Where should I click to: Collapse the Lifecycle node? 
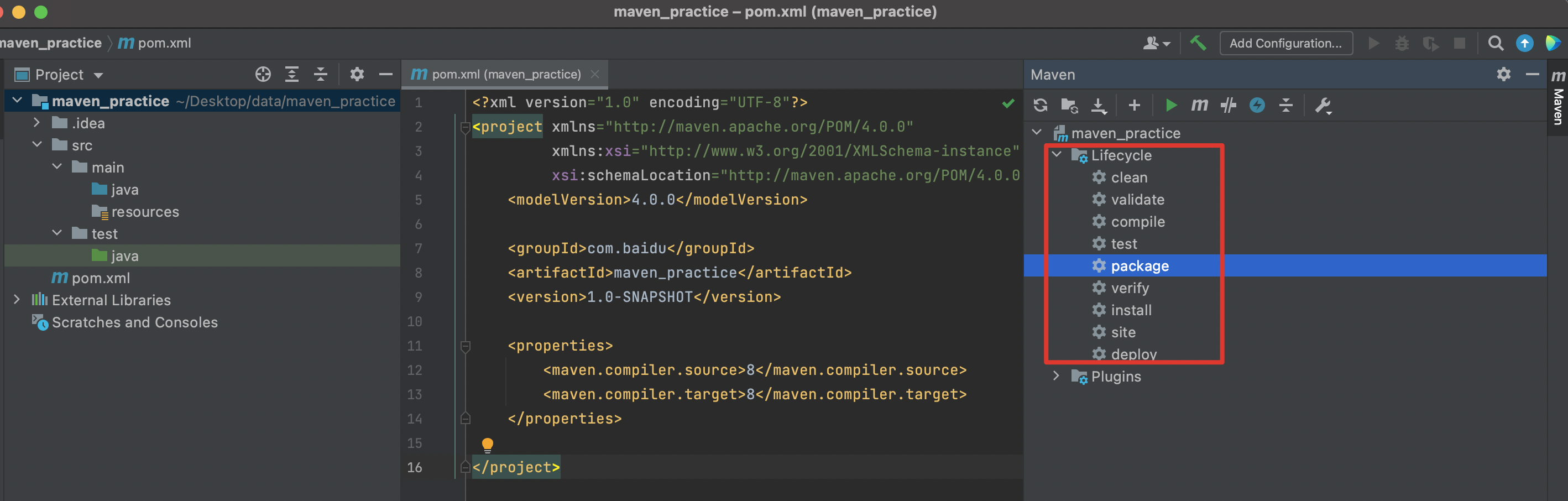1057,155
